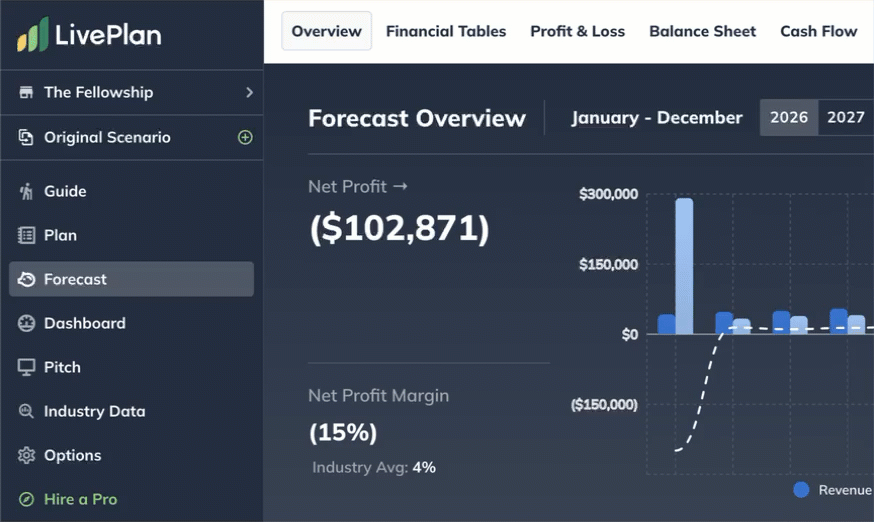Click the January - December period label
This screenshot has width=874, height=522.
[657, 118]
